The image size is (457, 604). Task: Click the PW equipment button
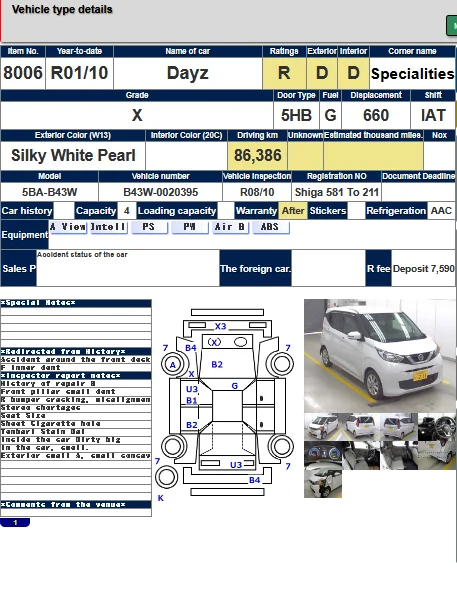pyautogui.click(x=190, y=227)
